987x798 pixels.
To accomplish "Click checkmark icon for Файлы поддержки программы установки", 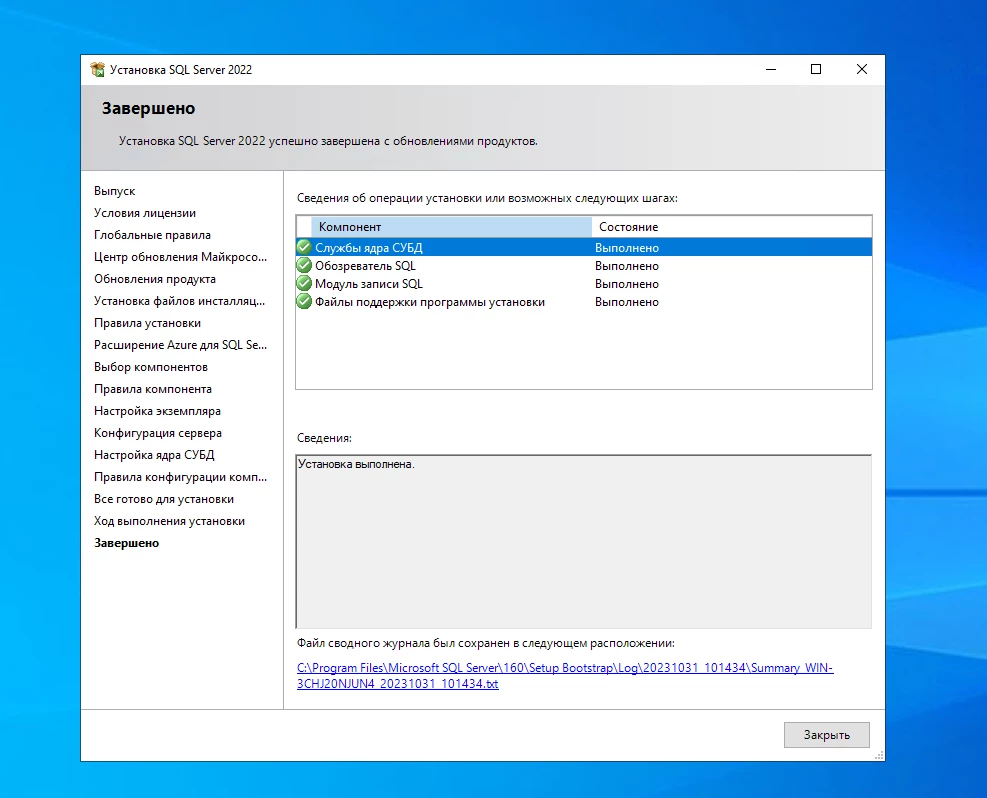I will (304, 301).
